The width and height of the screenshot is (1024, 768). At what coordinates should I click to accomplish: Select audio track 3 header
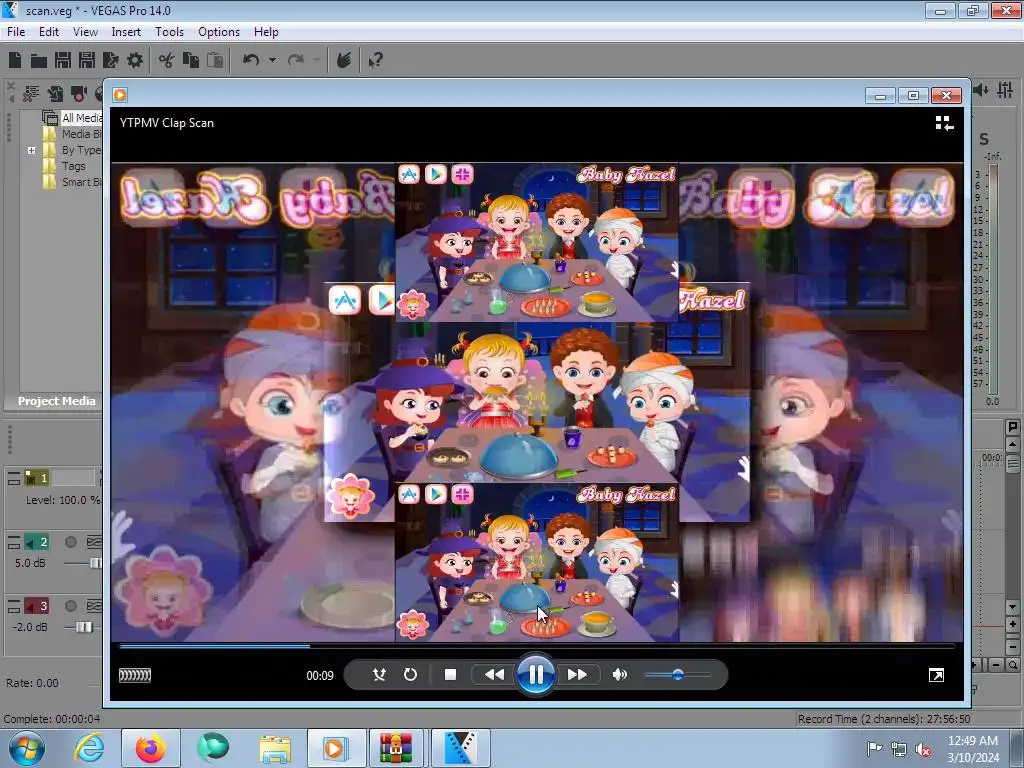(x=37, y=606)
